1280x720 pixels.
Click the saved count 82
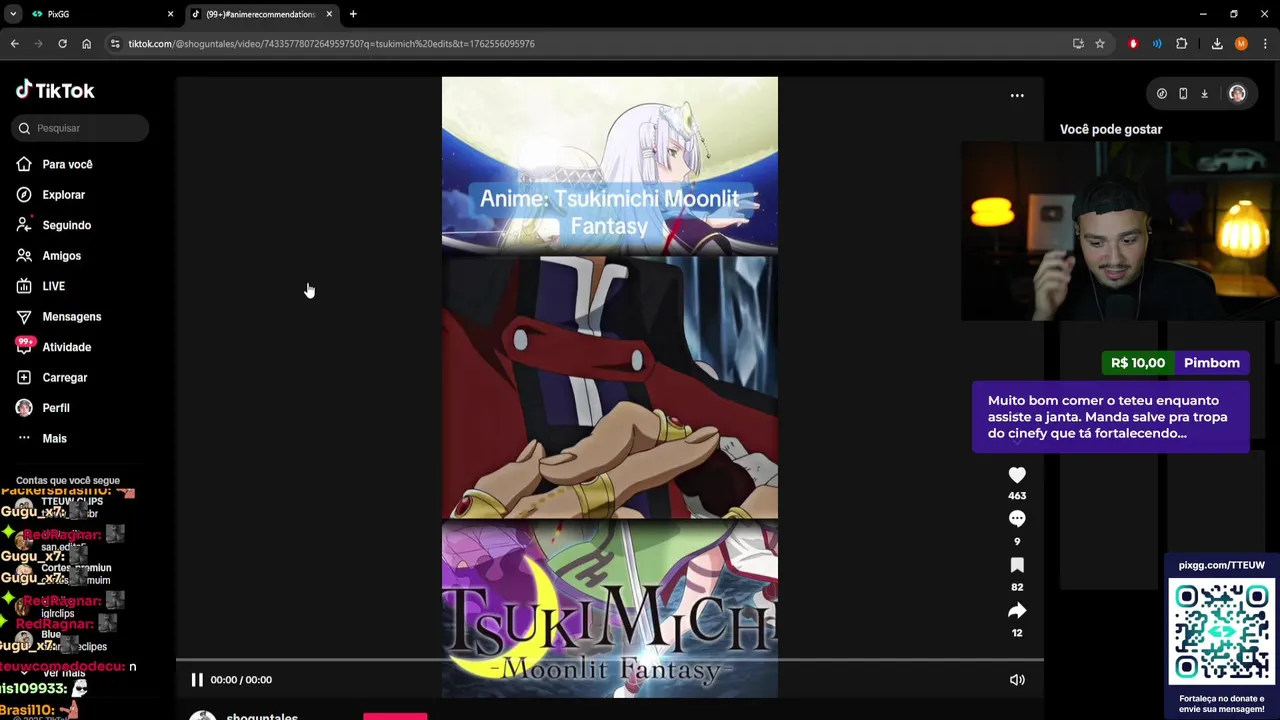(x=1017, y=587)
